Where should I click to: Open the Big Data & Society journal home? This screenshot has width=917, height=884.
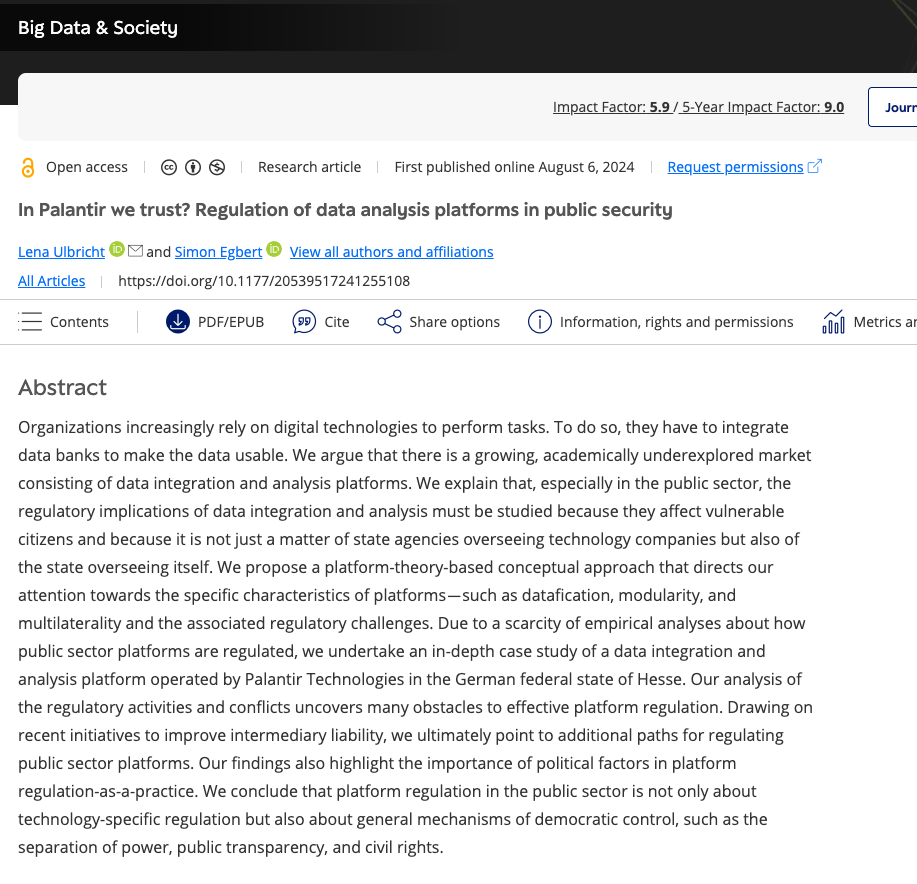[x=98, y=28]
